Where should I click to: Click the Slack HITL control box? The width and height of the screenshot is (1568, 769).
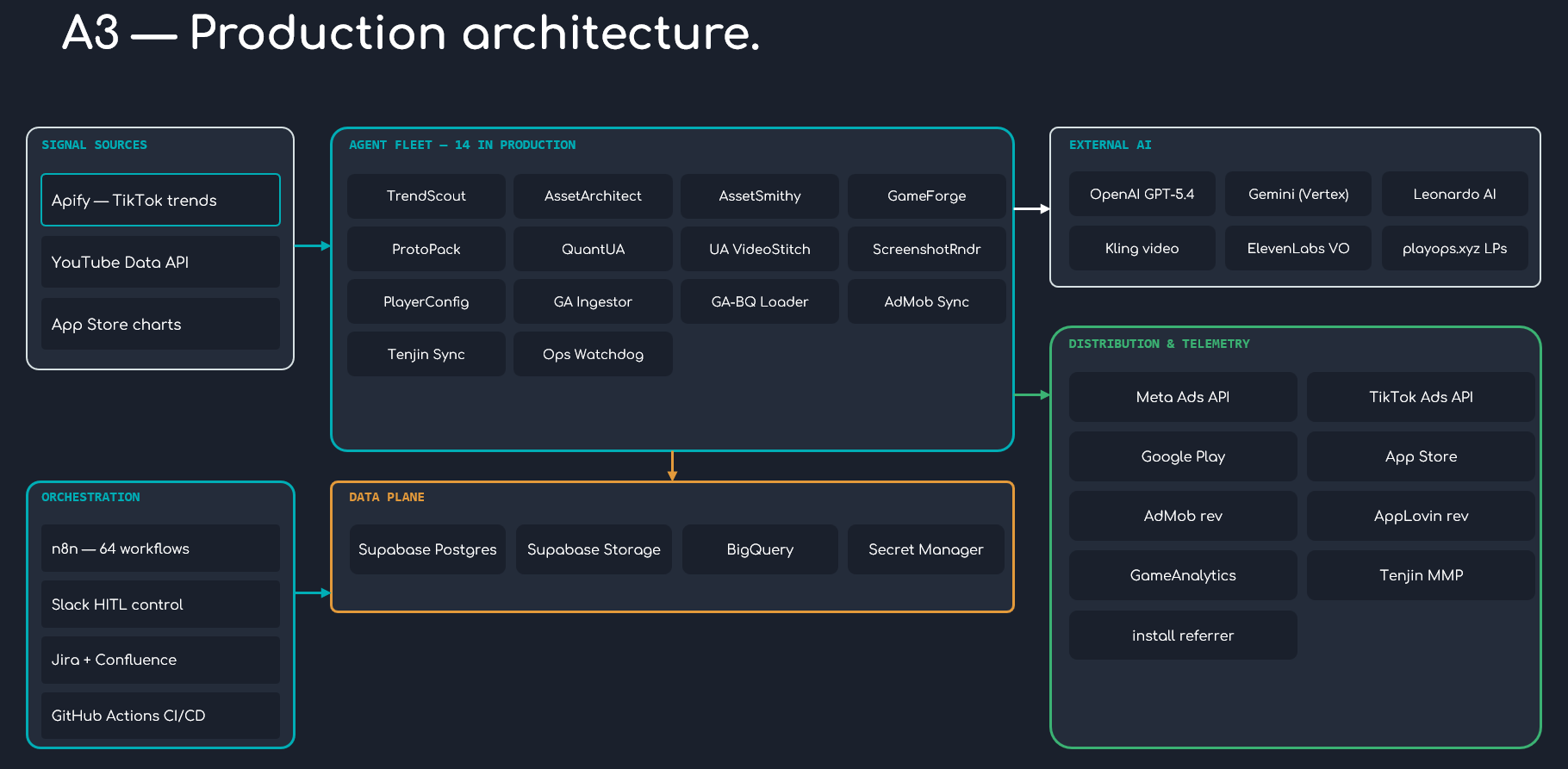pyautogui.click(x=160, y=605)
